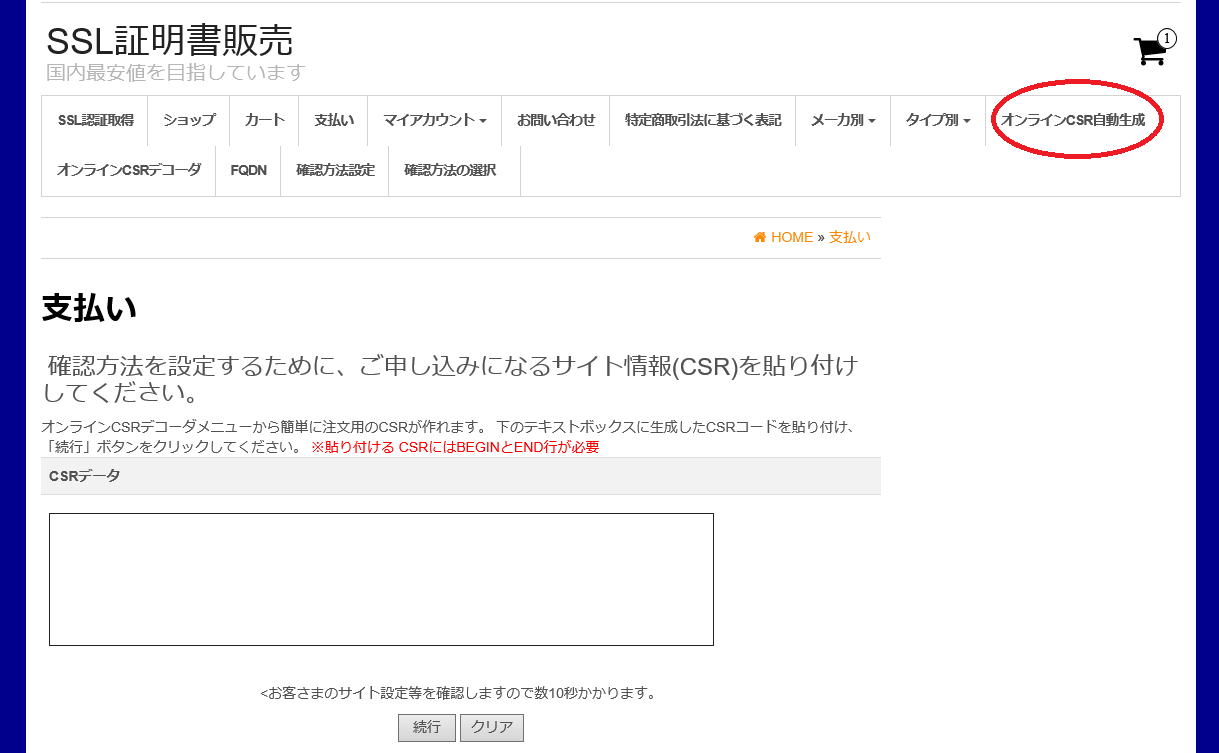This screenshot has height=753, width=1219.
Task: Open オンラインCSR自動生成 highlighted in red circle
Action: click(x=1076, y=120)
